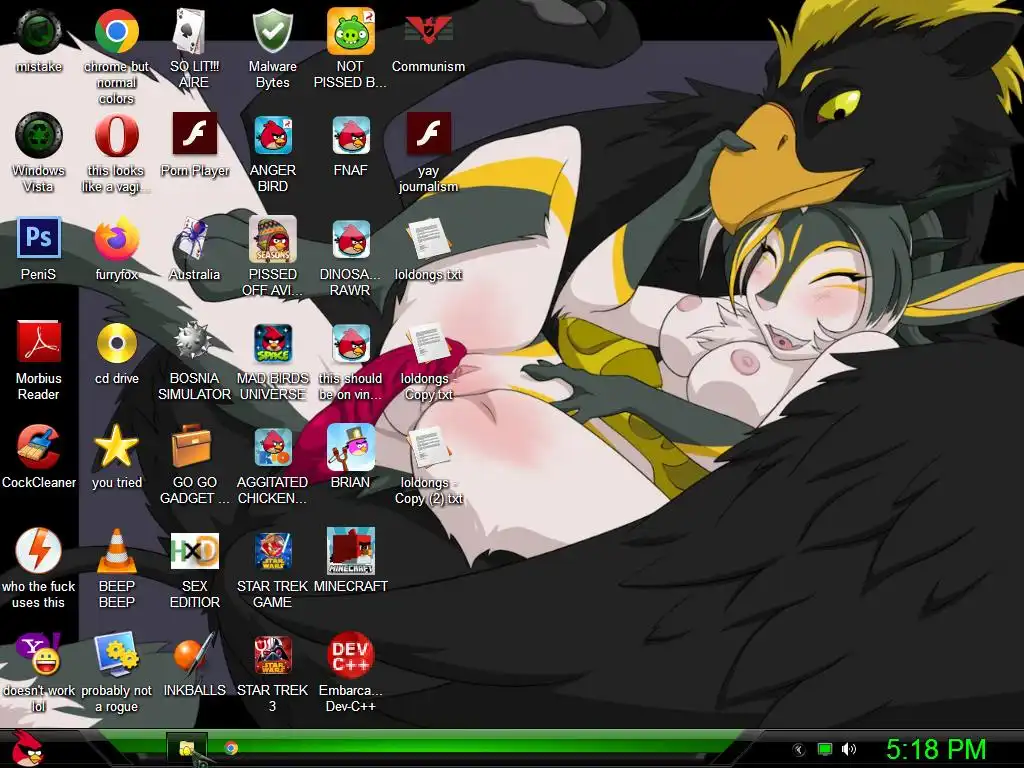The image size is (1024, 768).
Task: Open the volume speaker tray icon
Action: click(x=848, y=750)
